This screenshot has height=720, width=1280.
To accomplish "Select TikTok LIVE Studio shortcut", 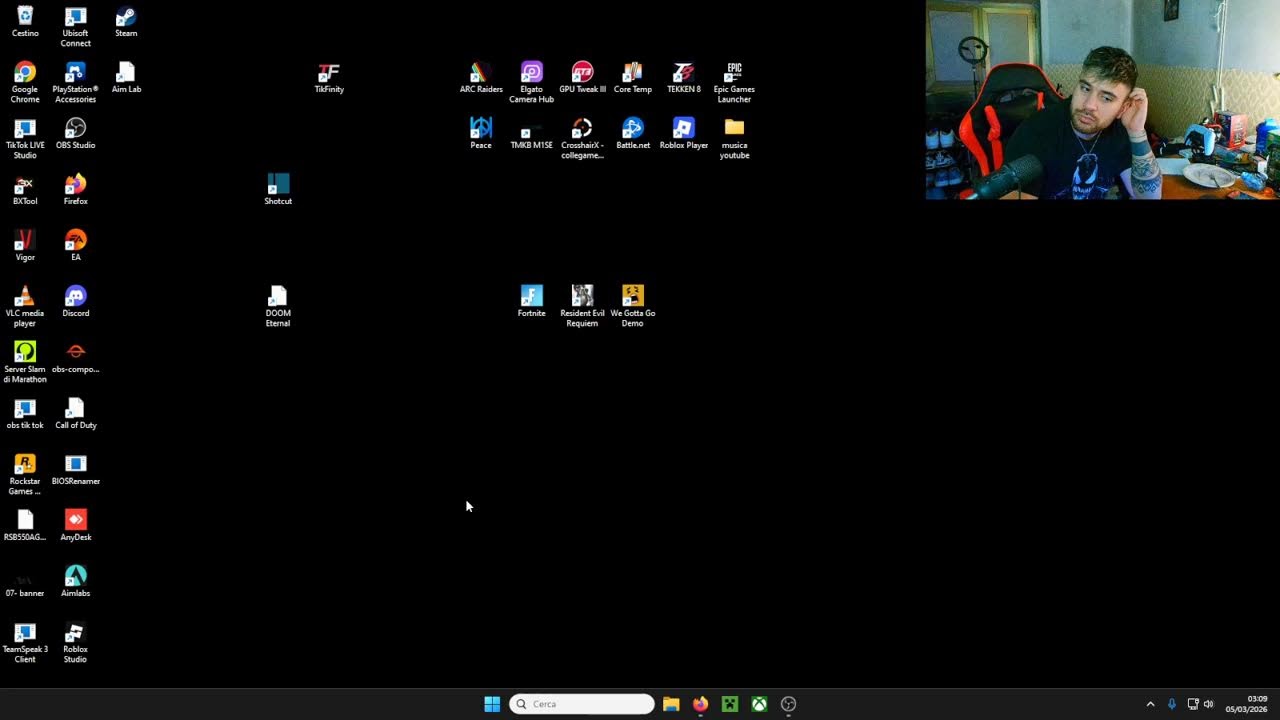I will [25, 138].
